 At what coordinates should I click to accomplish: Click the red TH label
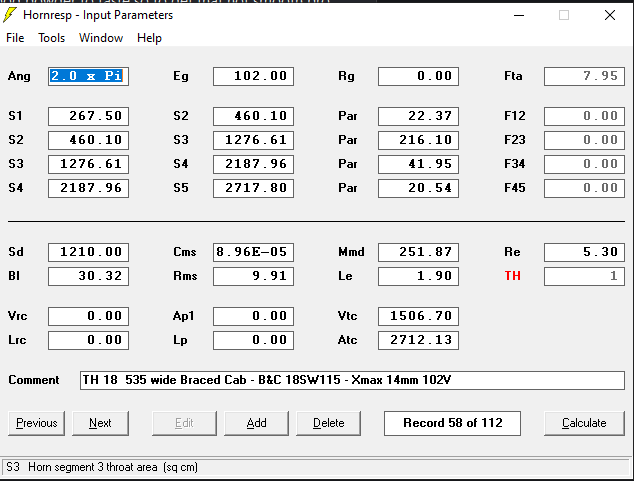pos(512,276)
